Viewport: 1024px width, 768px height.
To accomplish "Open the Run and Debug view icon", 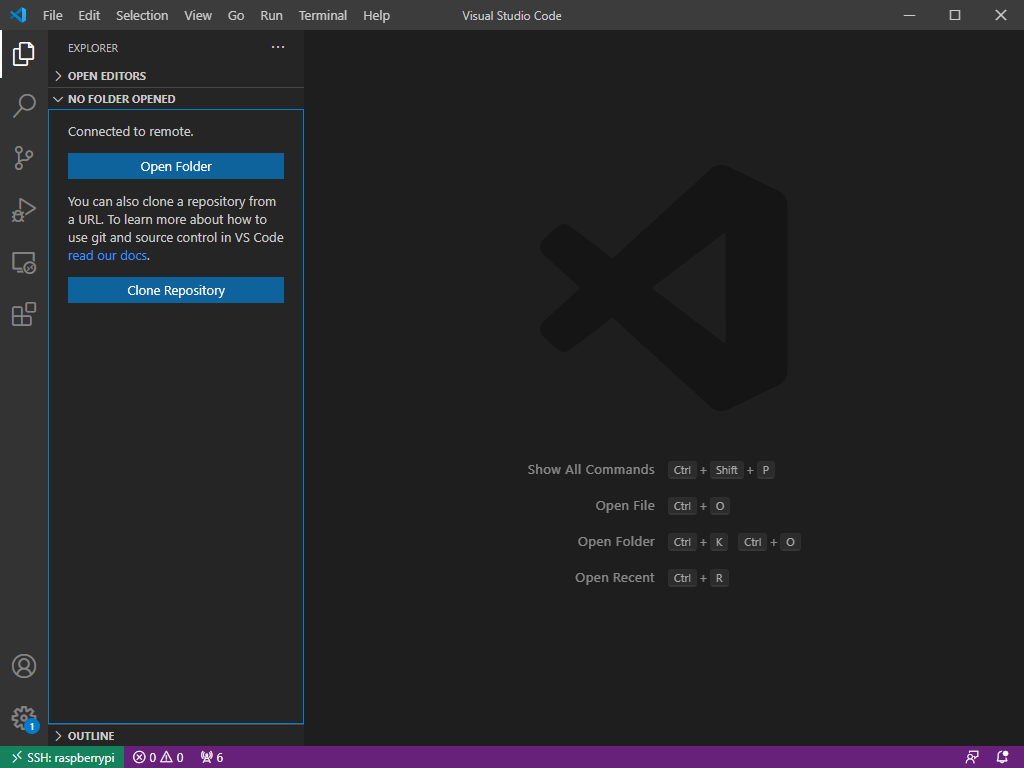I will (x=24, y=210).
